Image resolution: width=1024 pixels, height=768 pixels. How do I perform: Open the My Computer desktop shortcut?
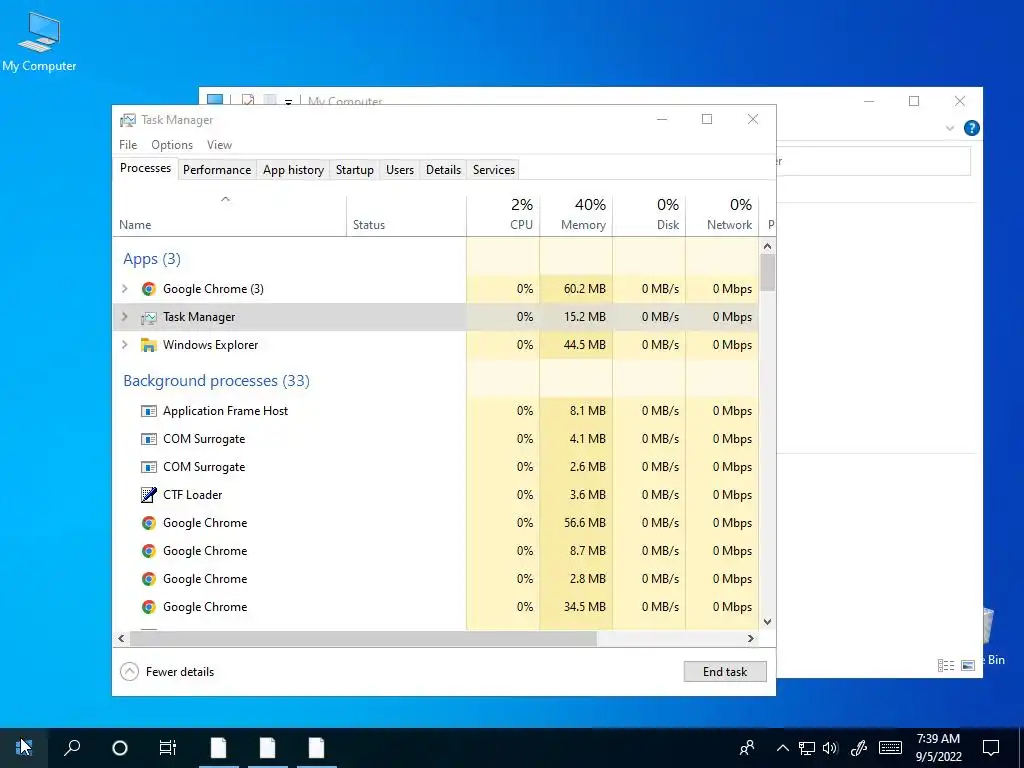[x=39, y=41]
